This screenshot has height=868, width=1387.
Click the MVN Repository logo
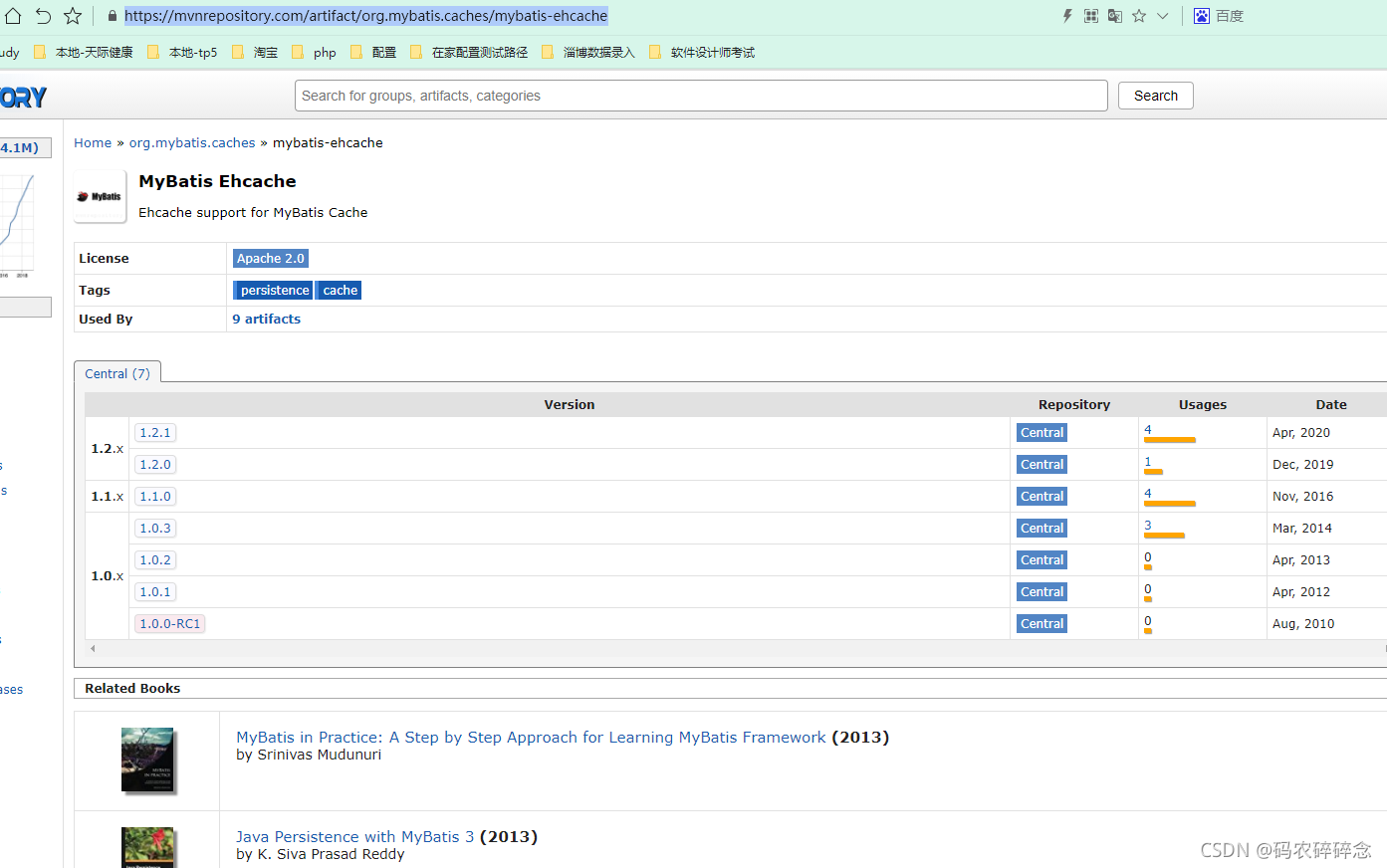click(x=23, y=97)
